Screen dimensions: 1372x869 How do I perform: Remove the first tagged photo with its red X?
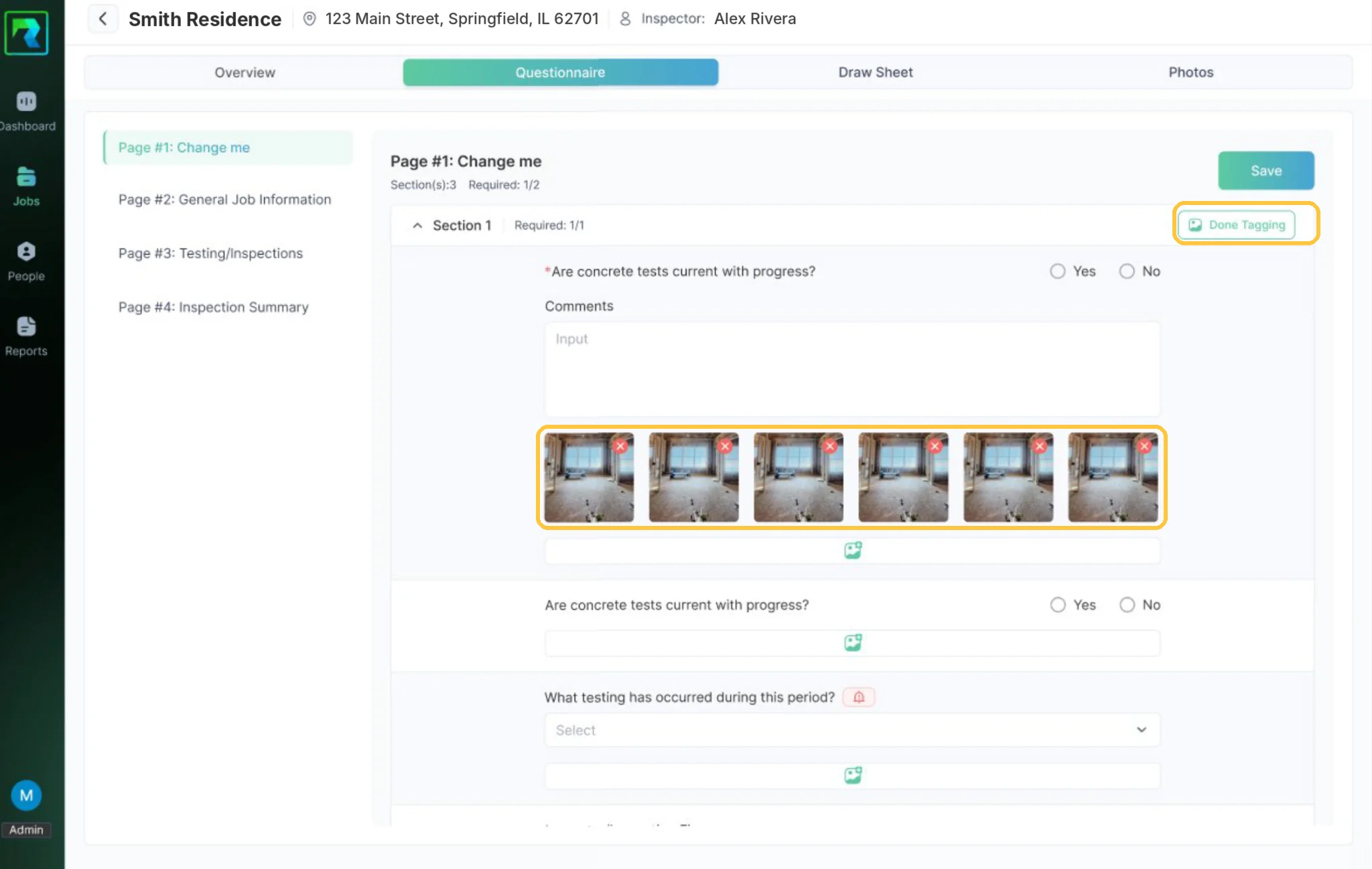coord(620,446)
